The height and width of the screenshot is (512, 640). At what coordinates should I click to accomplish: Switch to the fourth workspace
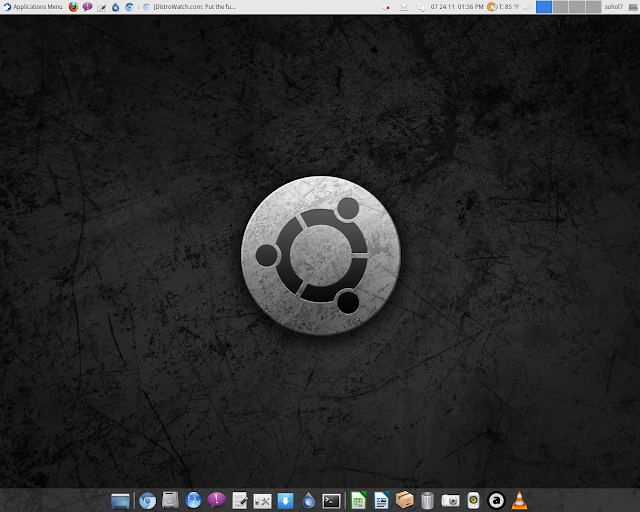pyautogui.click(x=593, y=7)
